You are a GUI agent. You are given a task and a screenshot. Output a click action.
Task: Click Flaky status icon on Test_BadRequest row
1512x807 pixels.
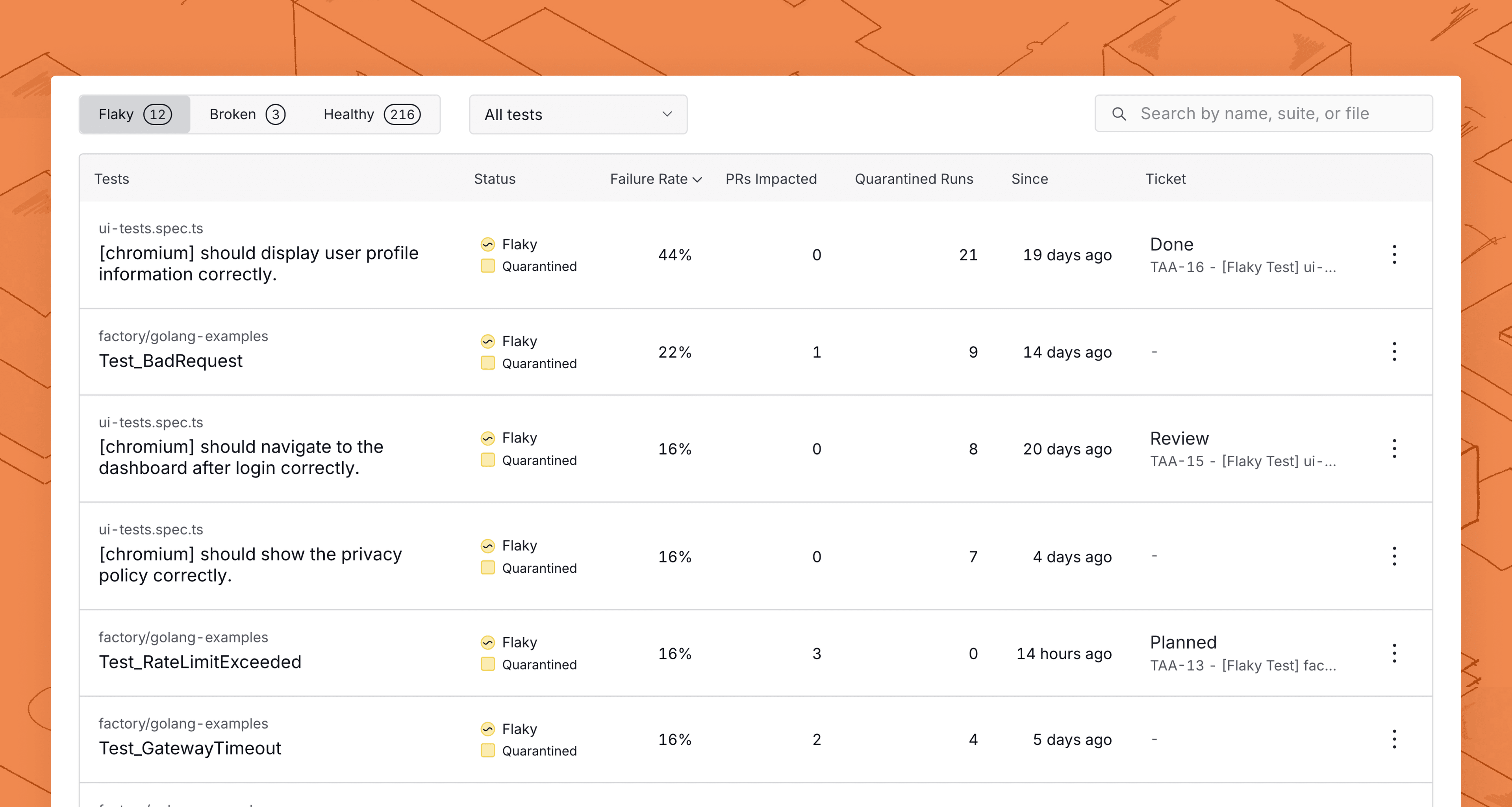click(x=487, y=341)
